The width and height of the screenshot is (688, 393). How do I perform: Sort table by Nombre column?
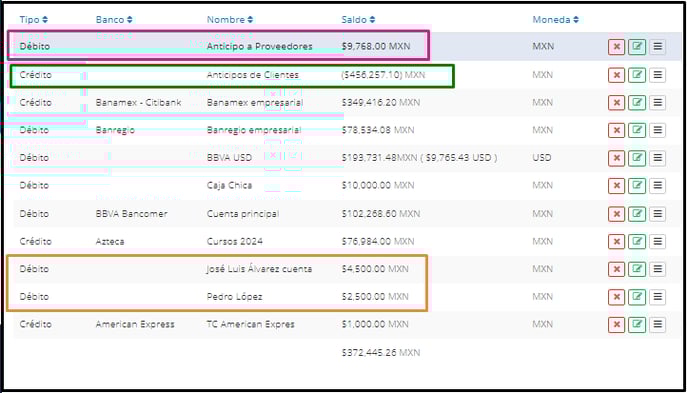pyautogui.click(x=230, y=20)
